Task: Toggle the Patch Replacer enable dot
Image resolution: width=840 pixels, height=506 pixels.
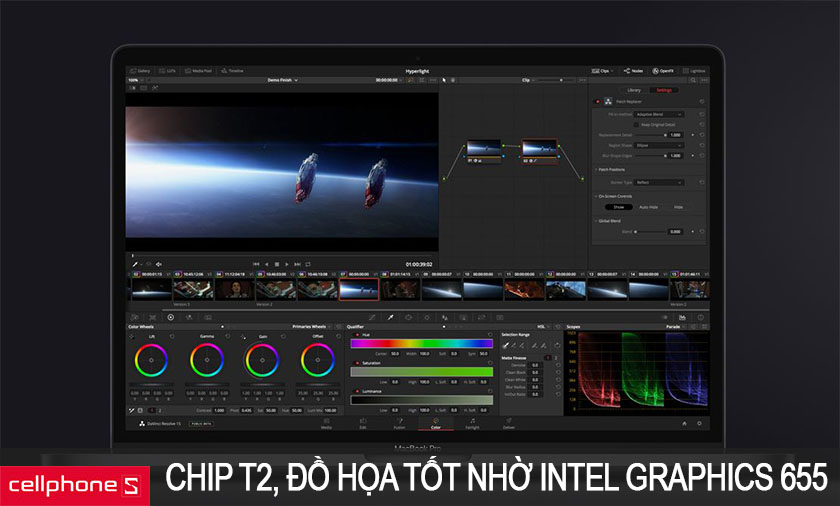Action: pos(598,101)
